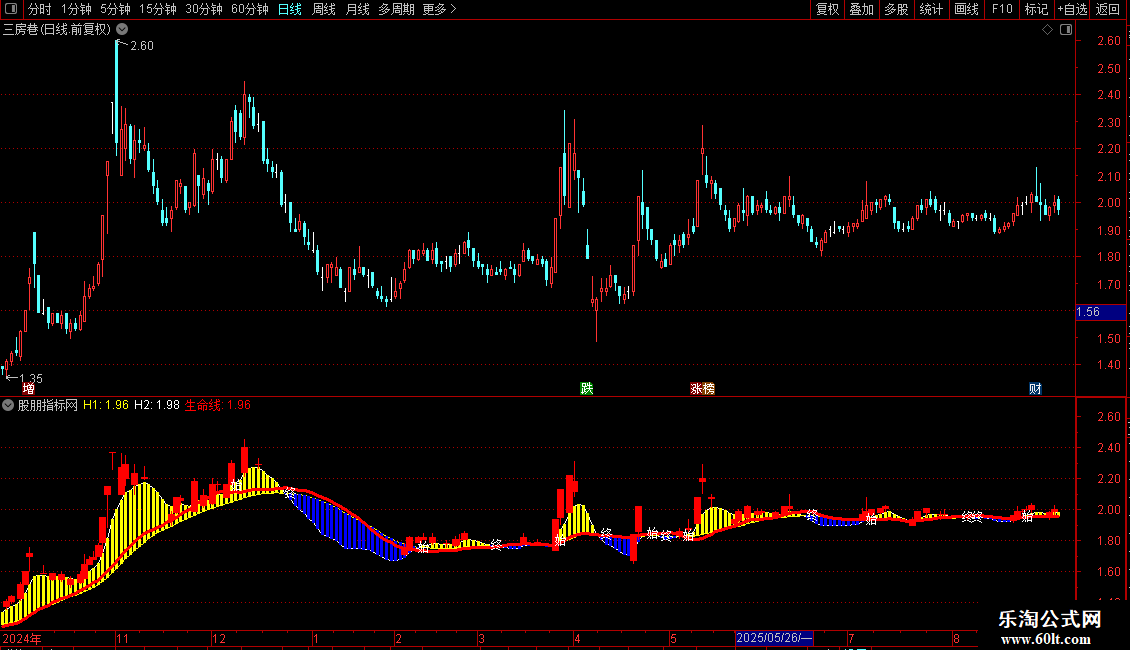The width and height of the screenshot is (1130, 650).
Task: Switch to 月线 monthly chart
Action: (x=357, y=9)
